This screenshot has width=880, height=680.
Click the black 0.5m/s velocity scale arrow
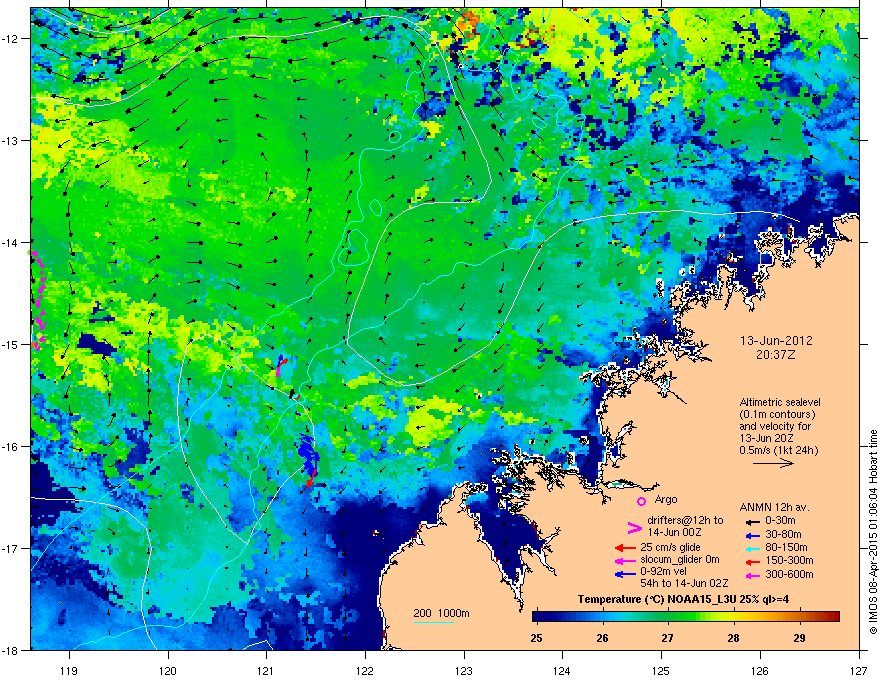tap(773, 463)
